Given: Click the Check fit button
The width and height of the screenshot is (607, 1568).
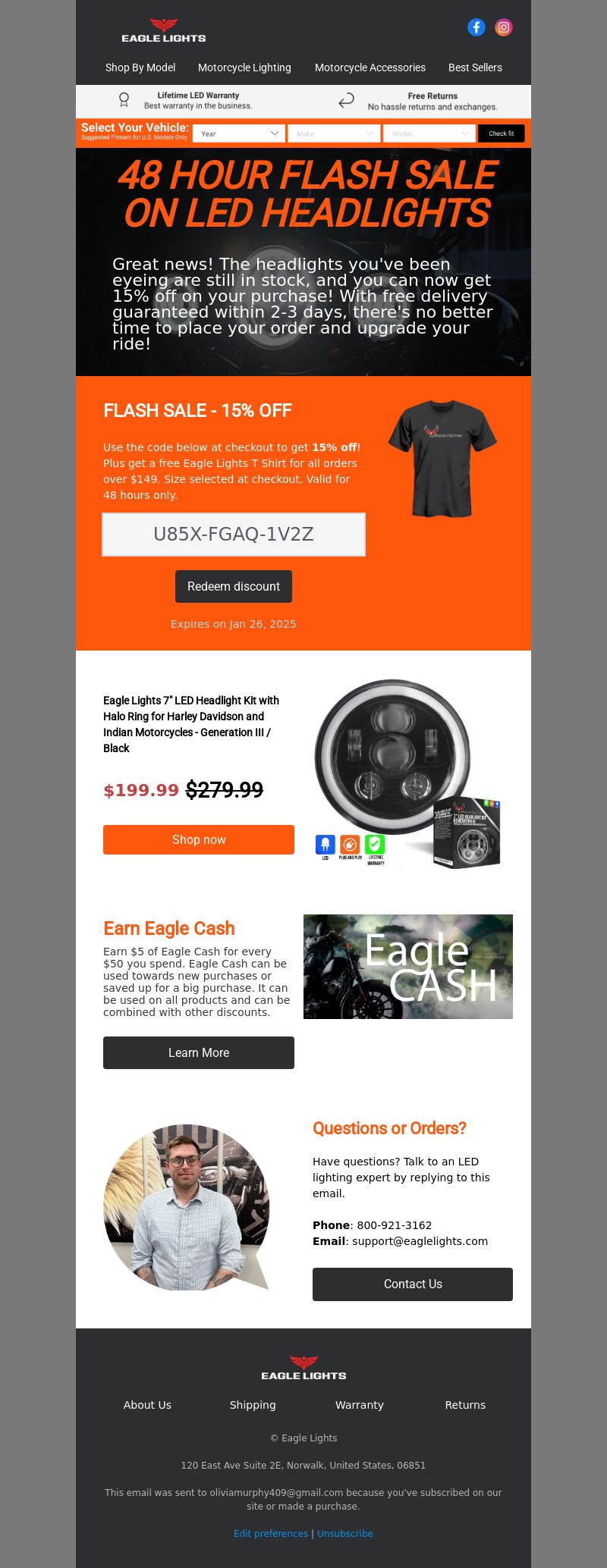Looking at the screenshot, I should pos(501,133).
